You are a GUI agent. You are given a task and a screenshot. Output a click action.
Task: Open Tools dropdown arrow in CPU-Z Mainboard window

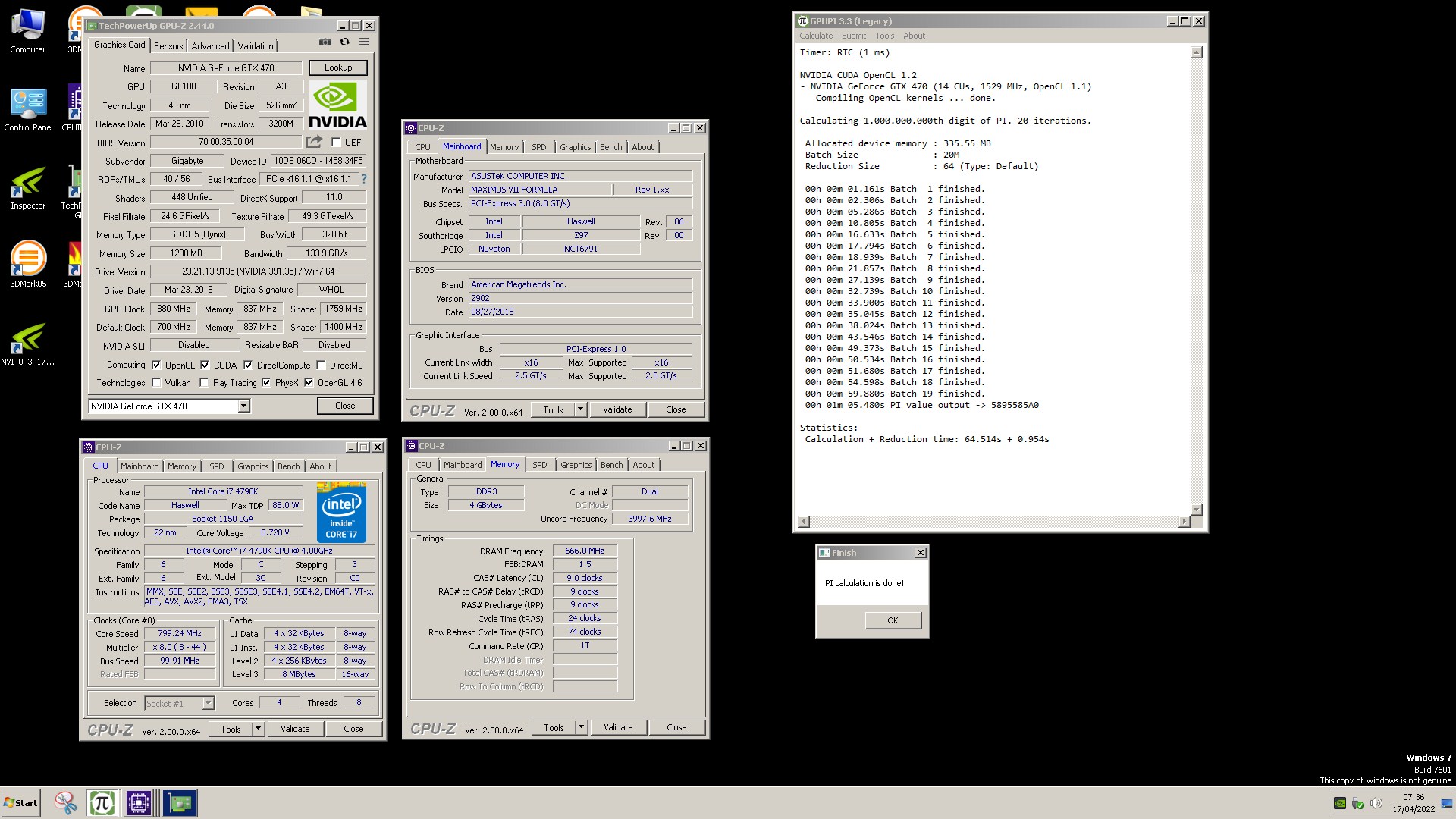click(x=580, y=409)
